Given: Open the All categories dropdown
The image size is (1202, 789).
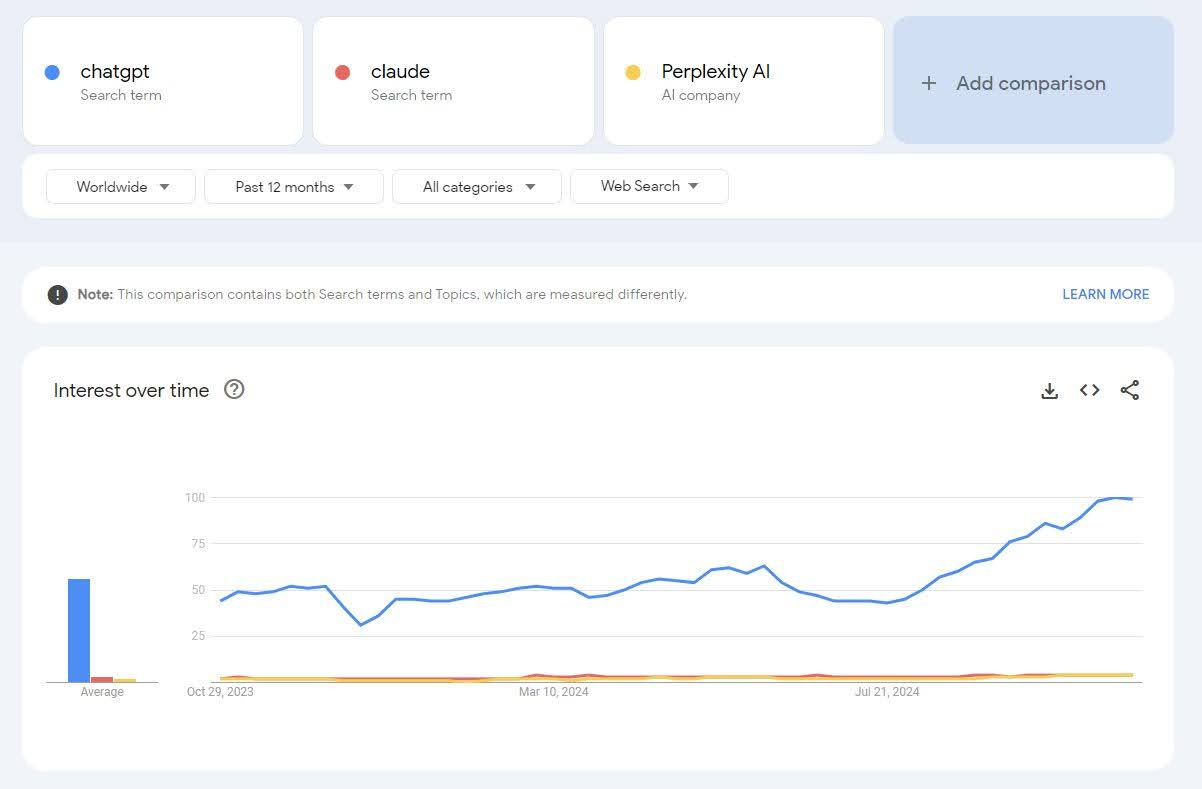Looking at the screenshot, I should click(x=477, y=187).
